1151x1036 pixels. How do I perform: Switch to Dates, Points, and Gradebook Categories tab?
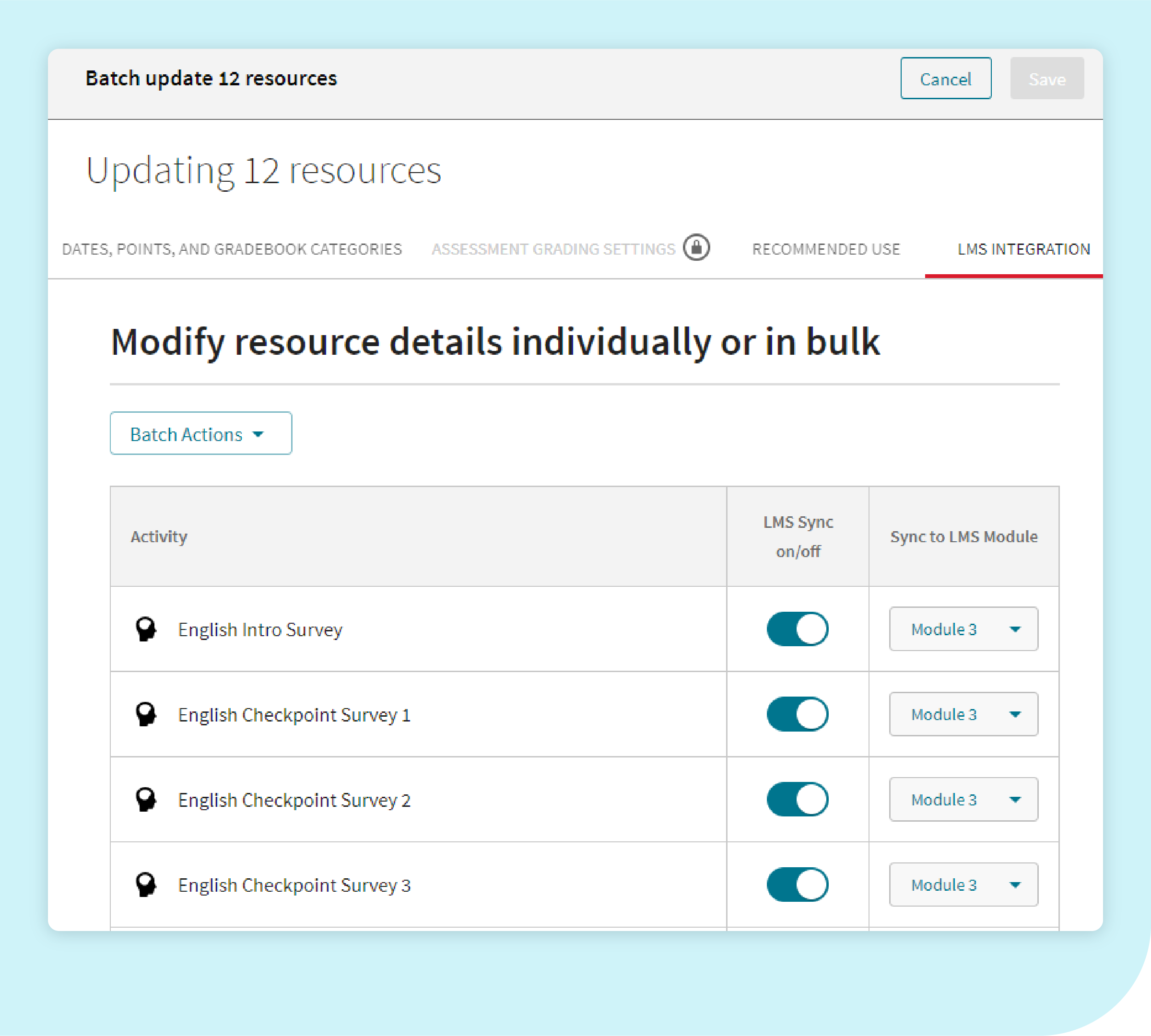232,249
